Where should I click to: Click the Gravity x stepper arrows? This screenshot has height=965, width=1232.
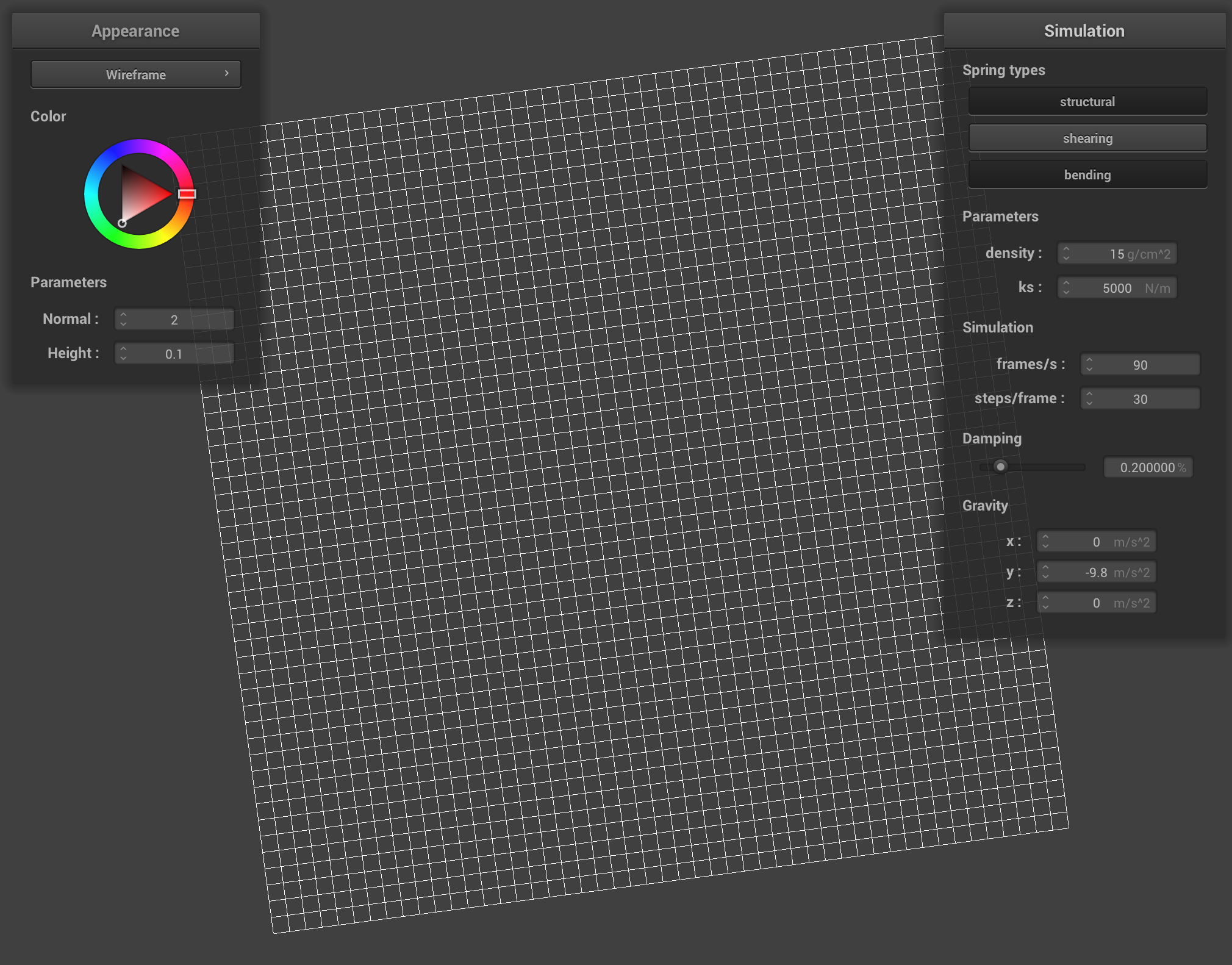[x=1045, y=541]
